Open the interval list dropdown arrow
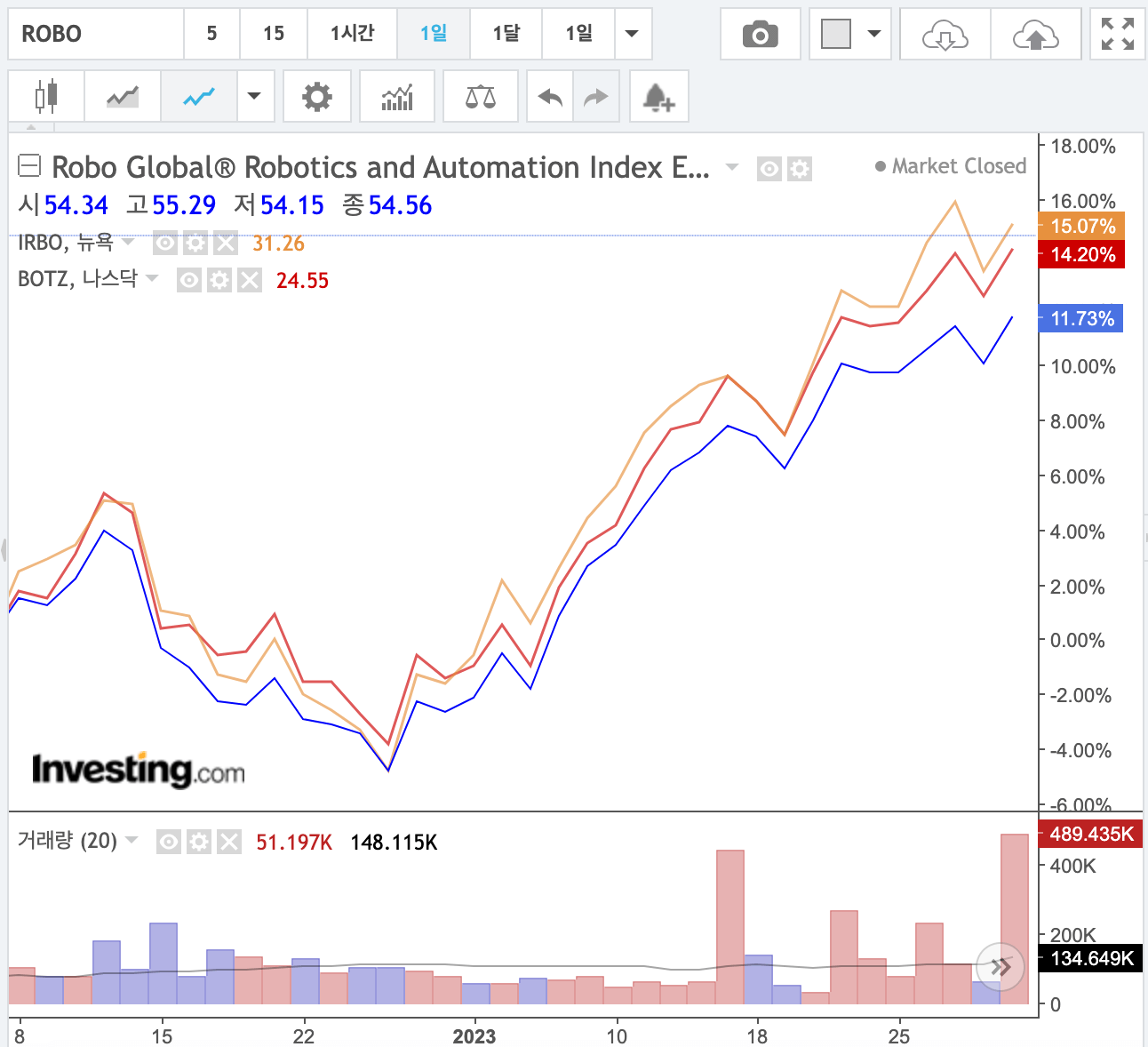 pos(632,34)
